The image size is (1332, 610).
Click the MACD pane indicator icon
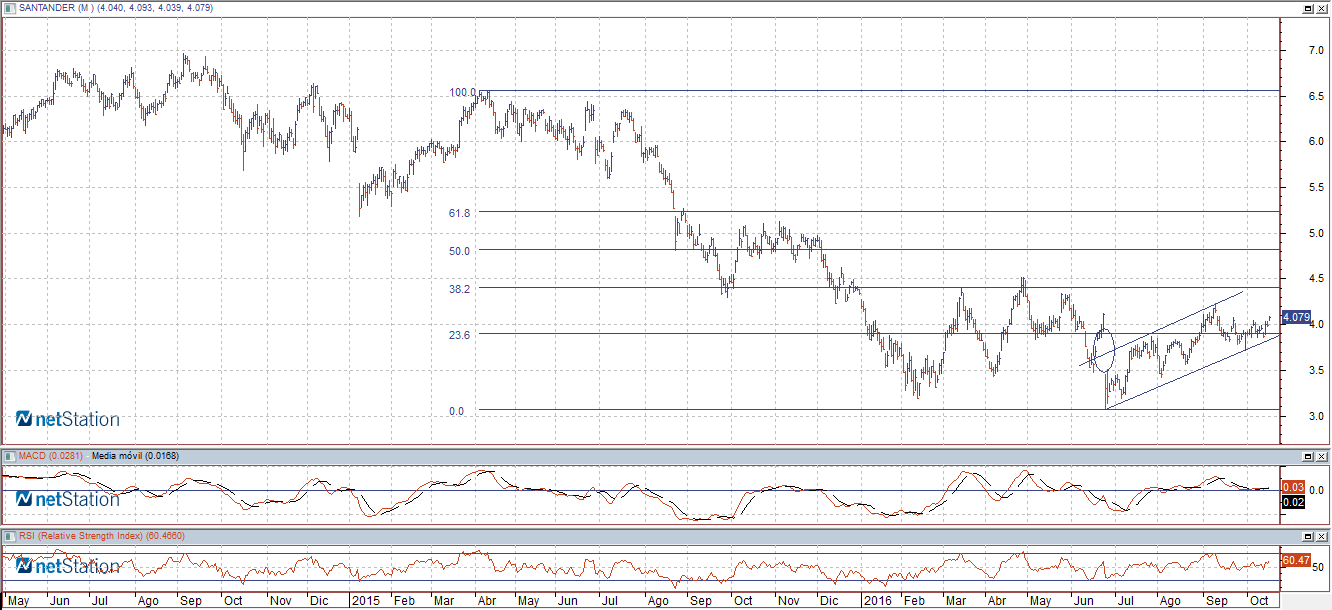click(x=10, y=456)
